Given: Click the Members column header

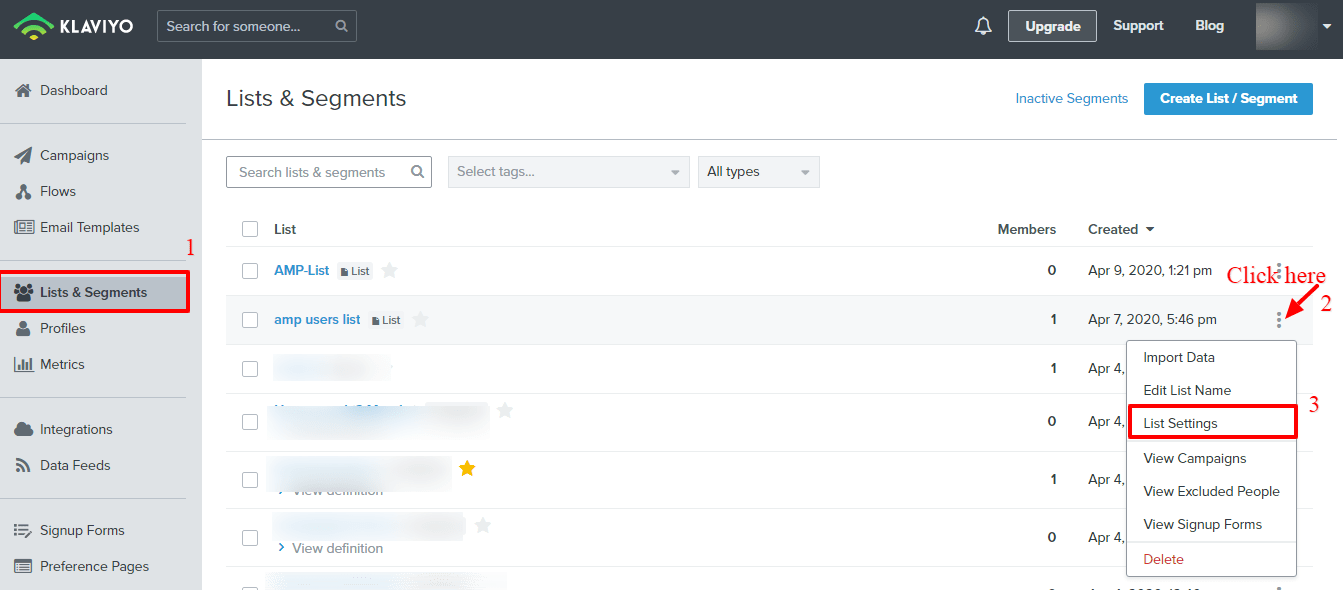Looking at the screenshot, I should (1026, 229).
